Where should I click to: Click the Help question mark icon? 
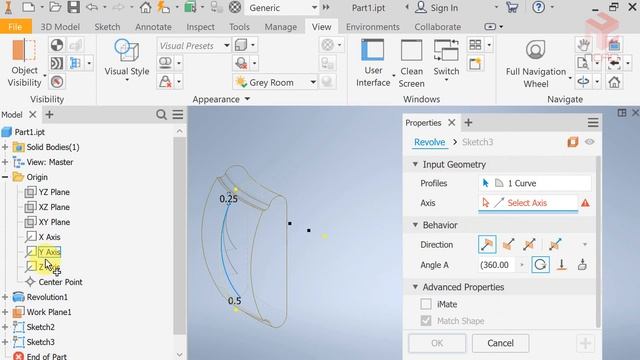coord(538,7)
